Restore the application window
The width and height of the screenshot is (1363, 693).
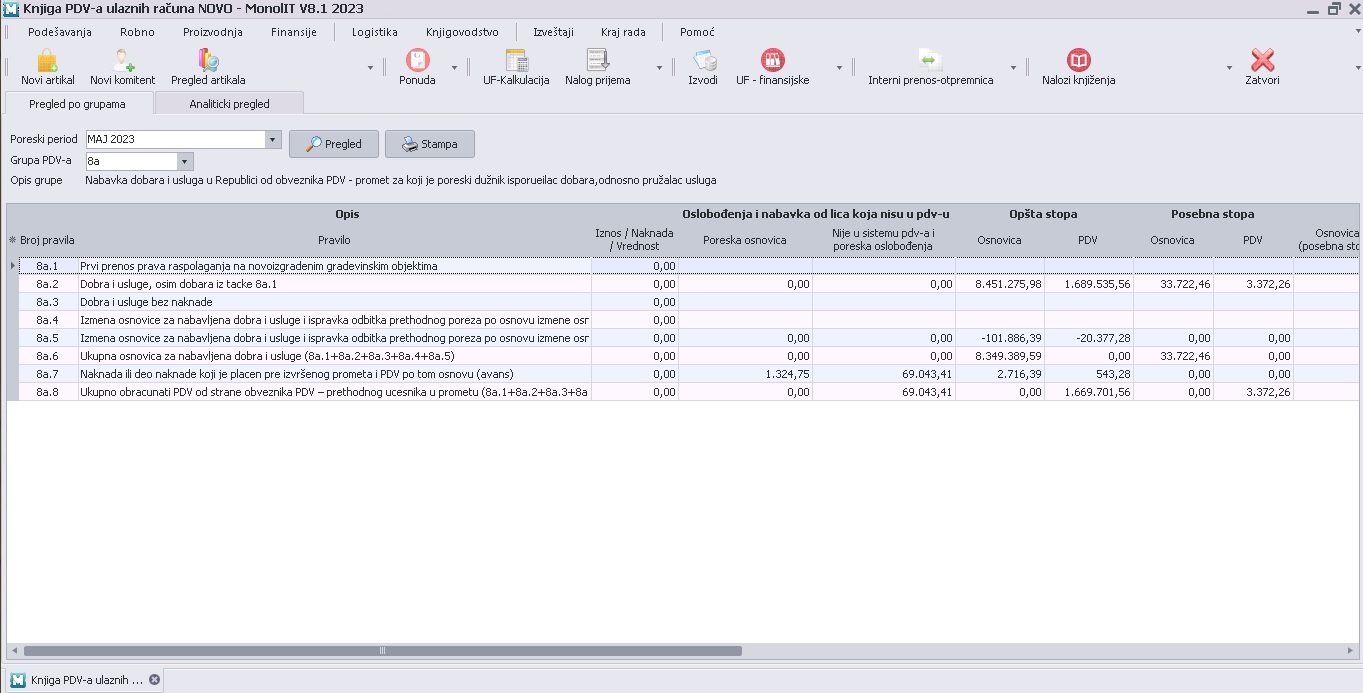(1334, 9)
